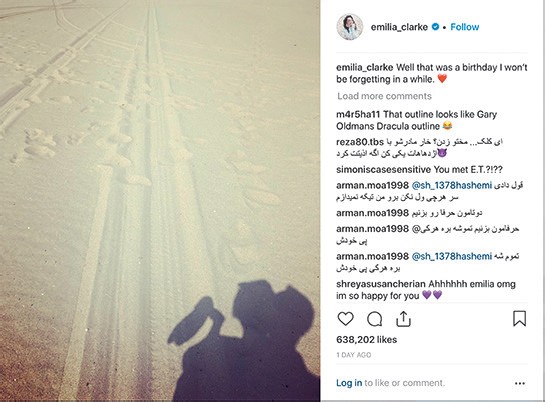Screen dimensions: 545x402
Task: Open emilia_clarke username in caption
Action: point(365,67)
